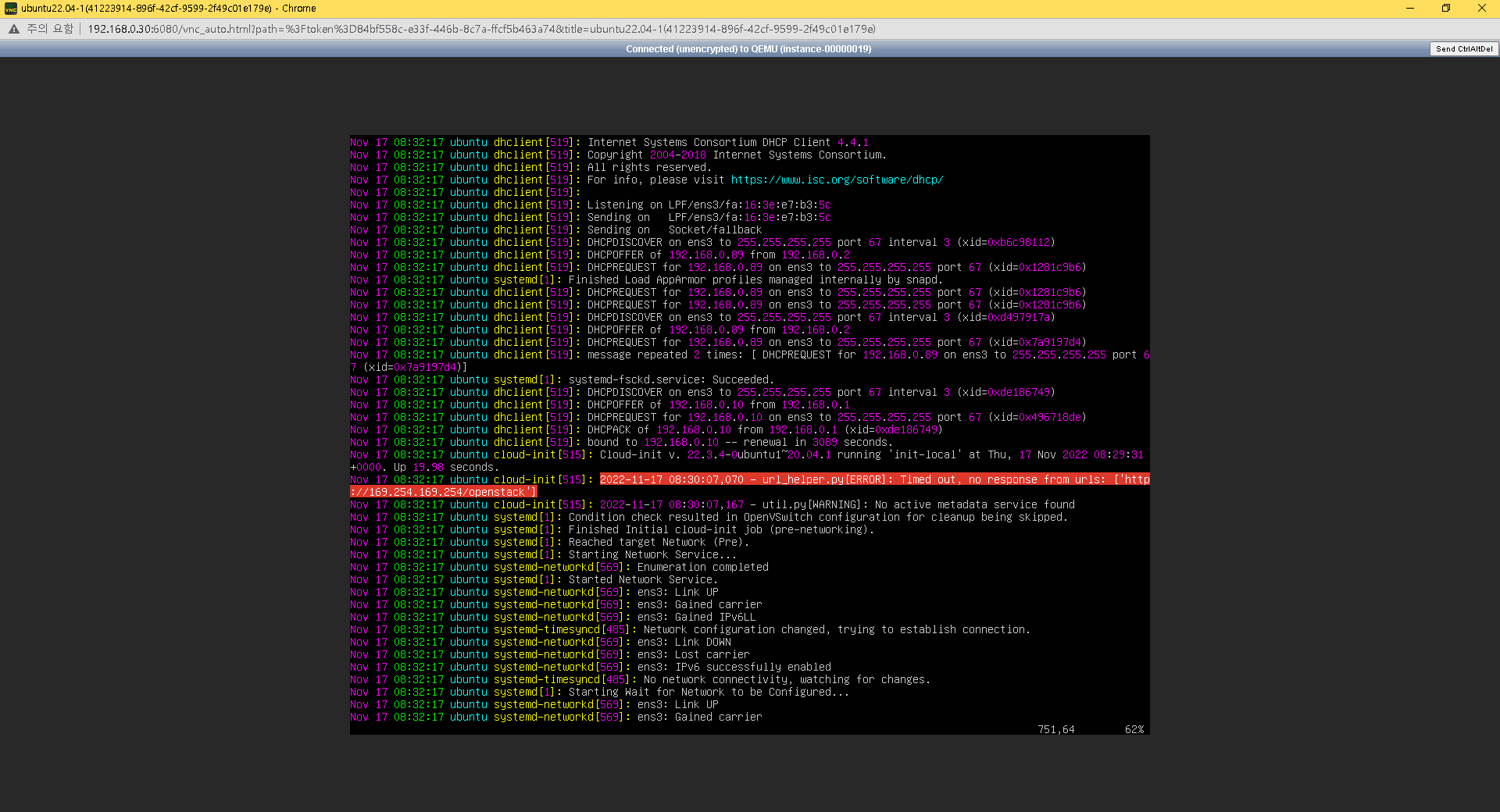The width and height of the screenshot is (1500, 812).
Task: Click 'Reached target Network (Pre).' line
Action: (x=550, y=542)
